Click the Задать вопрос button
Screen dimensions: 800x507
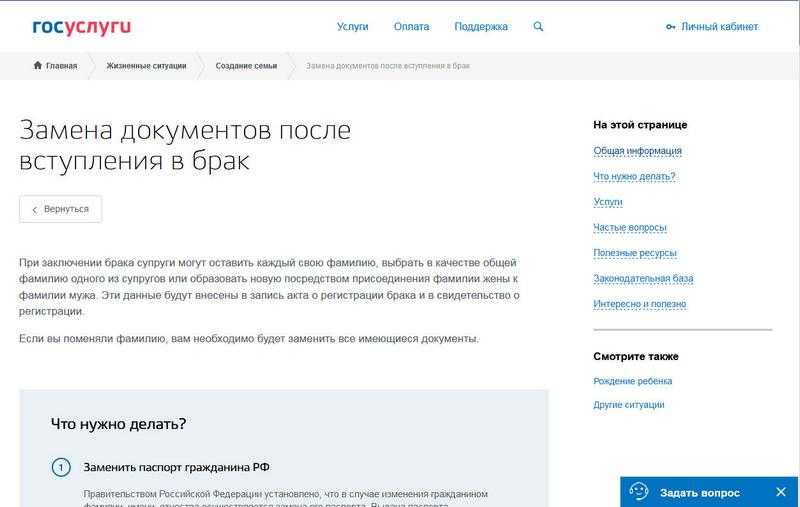tap(699, 492)
